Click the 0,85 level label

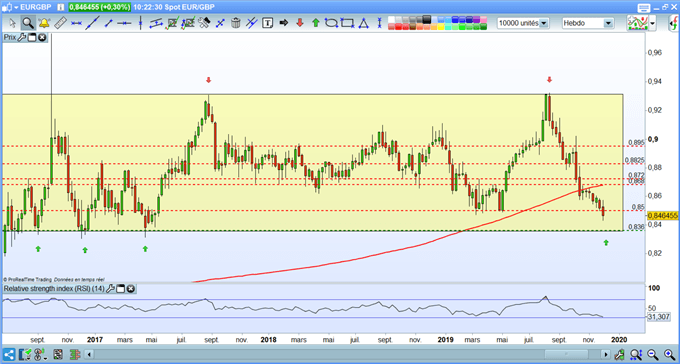(638, 207)
